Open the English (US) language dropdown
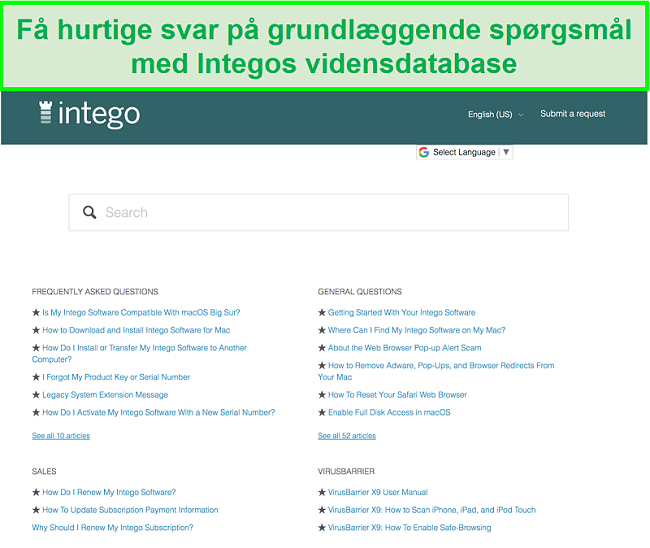The width and height of the screenshot is (650, 548). pos(495,114)
